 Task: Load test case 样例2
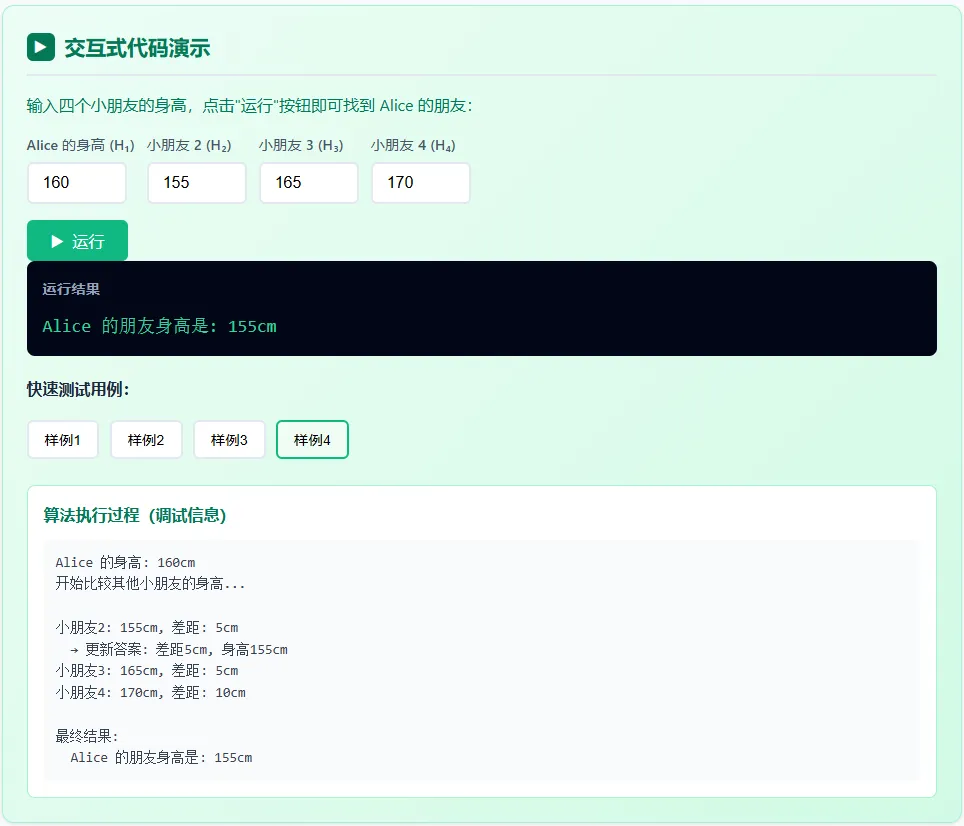146,439
